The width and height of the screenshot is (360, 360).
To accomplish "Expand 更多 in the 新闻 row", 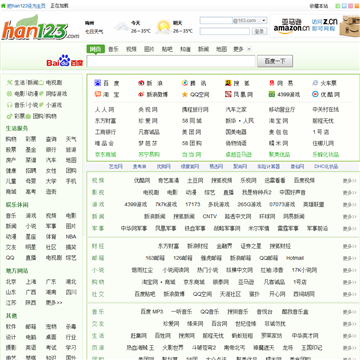I will [350, 217].
